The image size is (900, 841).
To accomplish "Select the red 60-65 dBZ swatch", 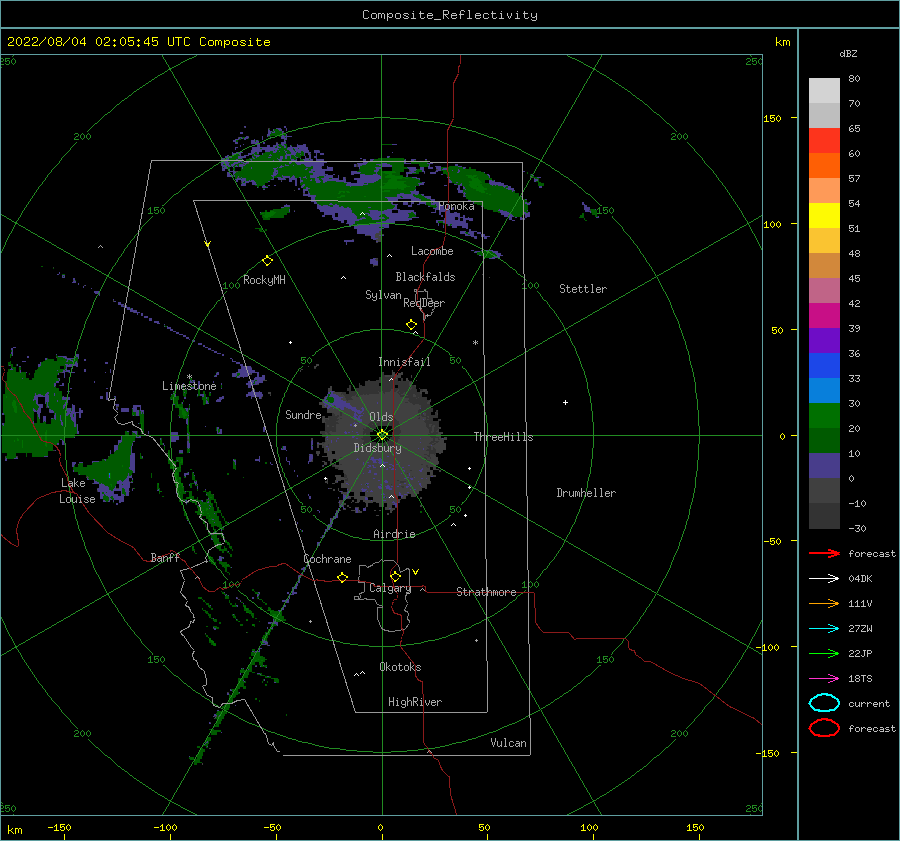I will [824, 141].
